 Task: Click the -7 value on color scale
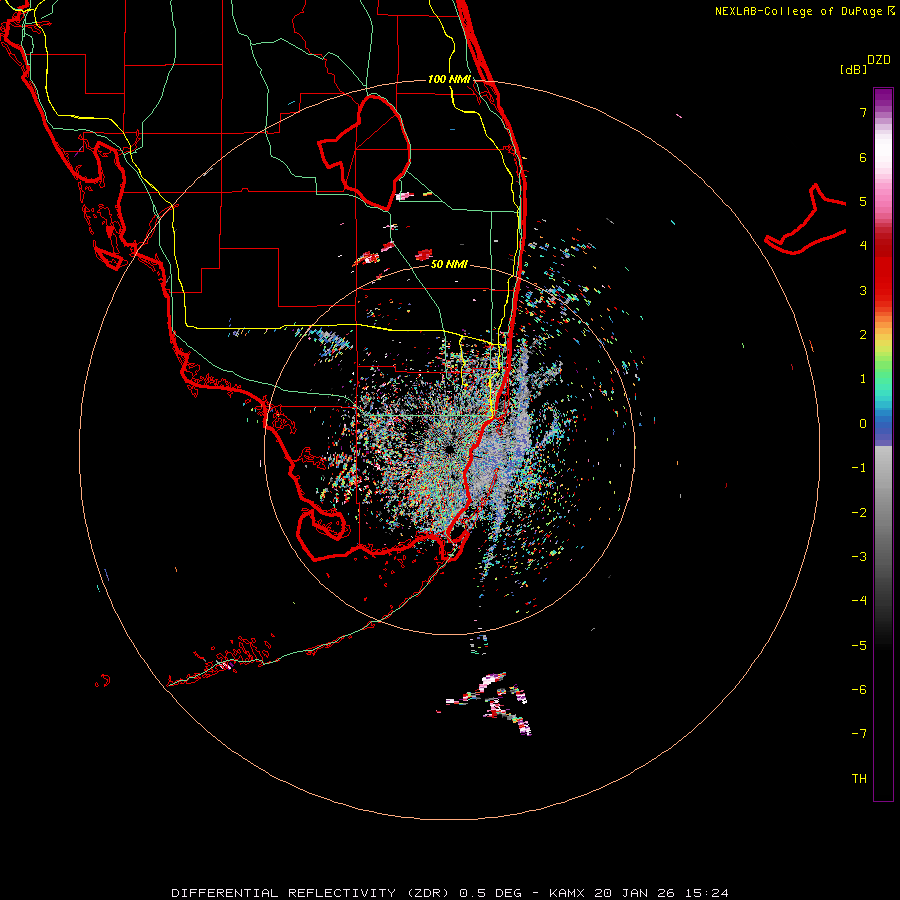click(x=859, y=734)
